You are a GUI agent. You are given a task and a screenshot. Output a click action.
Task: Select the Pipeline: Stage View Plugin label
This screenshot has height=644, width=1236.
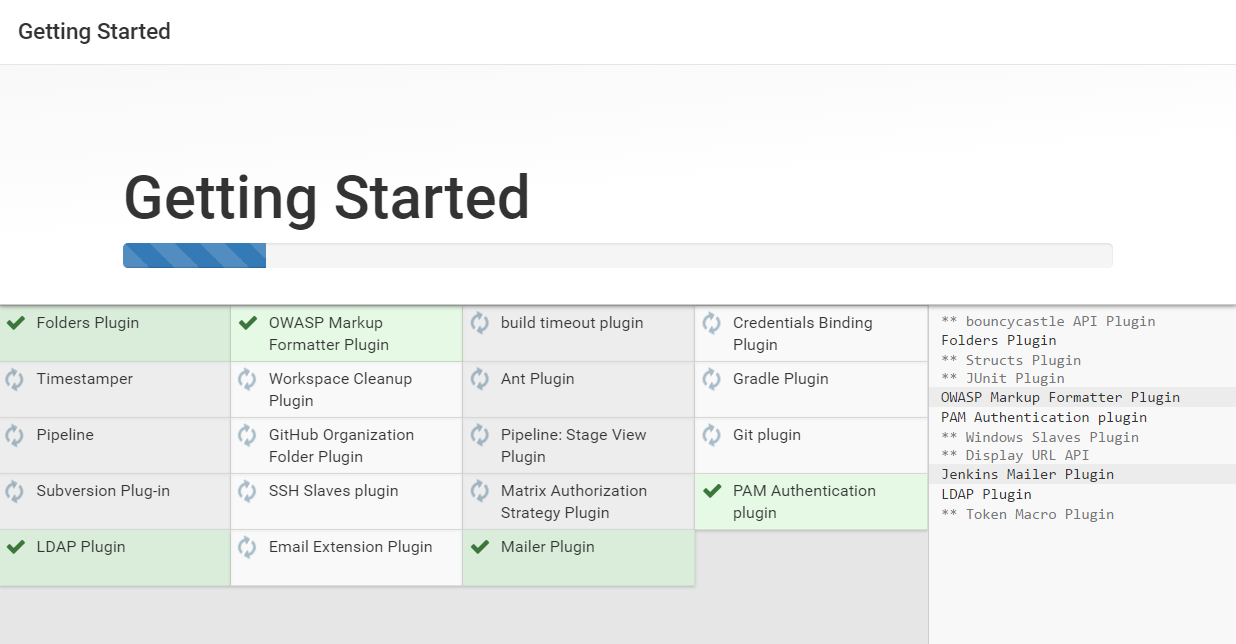click(574, 446)
